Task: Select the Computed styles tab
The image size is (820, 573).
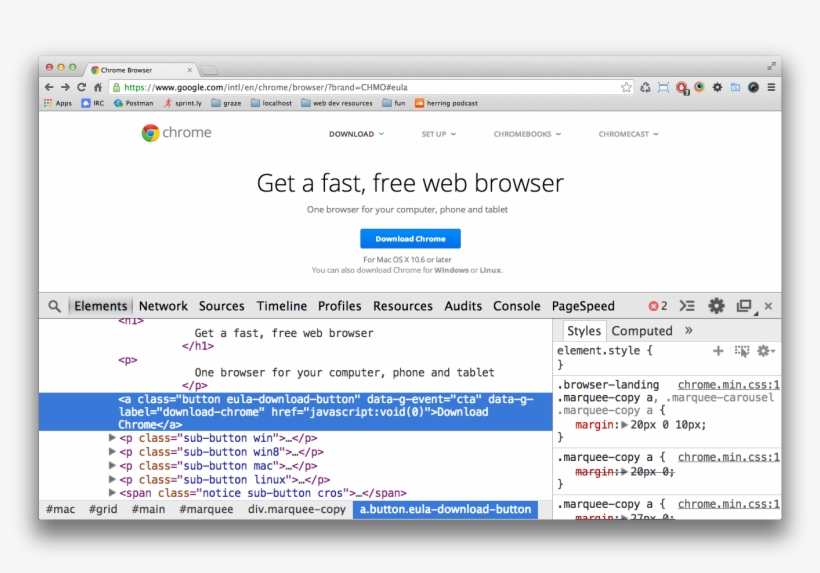Action: click(642, 331)
